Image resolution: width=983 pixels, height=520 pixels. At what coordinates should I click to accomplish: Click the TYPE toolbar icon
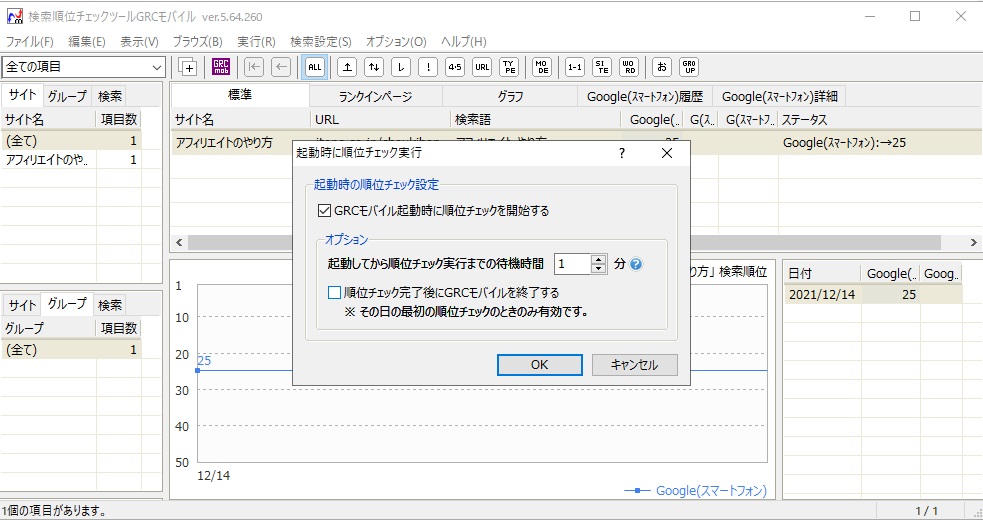(x=509, y=67)
